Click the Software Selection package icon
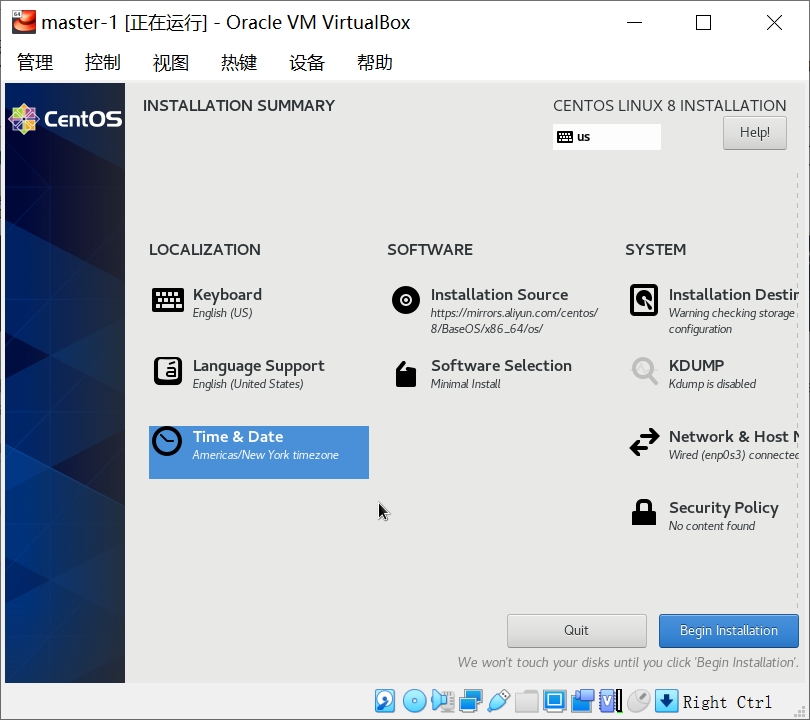 pyautogui.click(x=406, y=374)
